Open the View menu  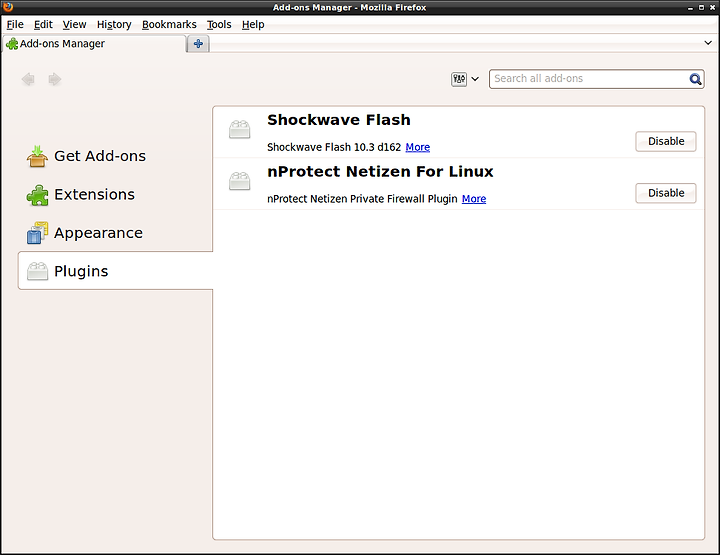click(74, 24)
